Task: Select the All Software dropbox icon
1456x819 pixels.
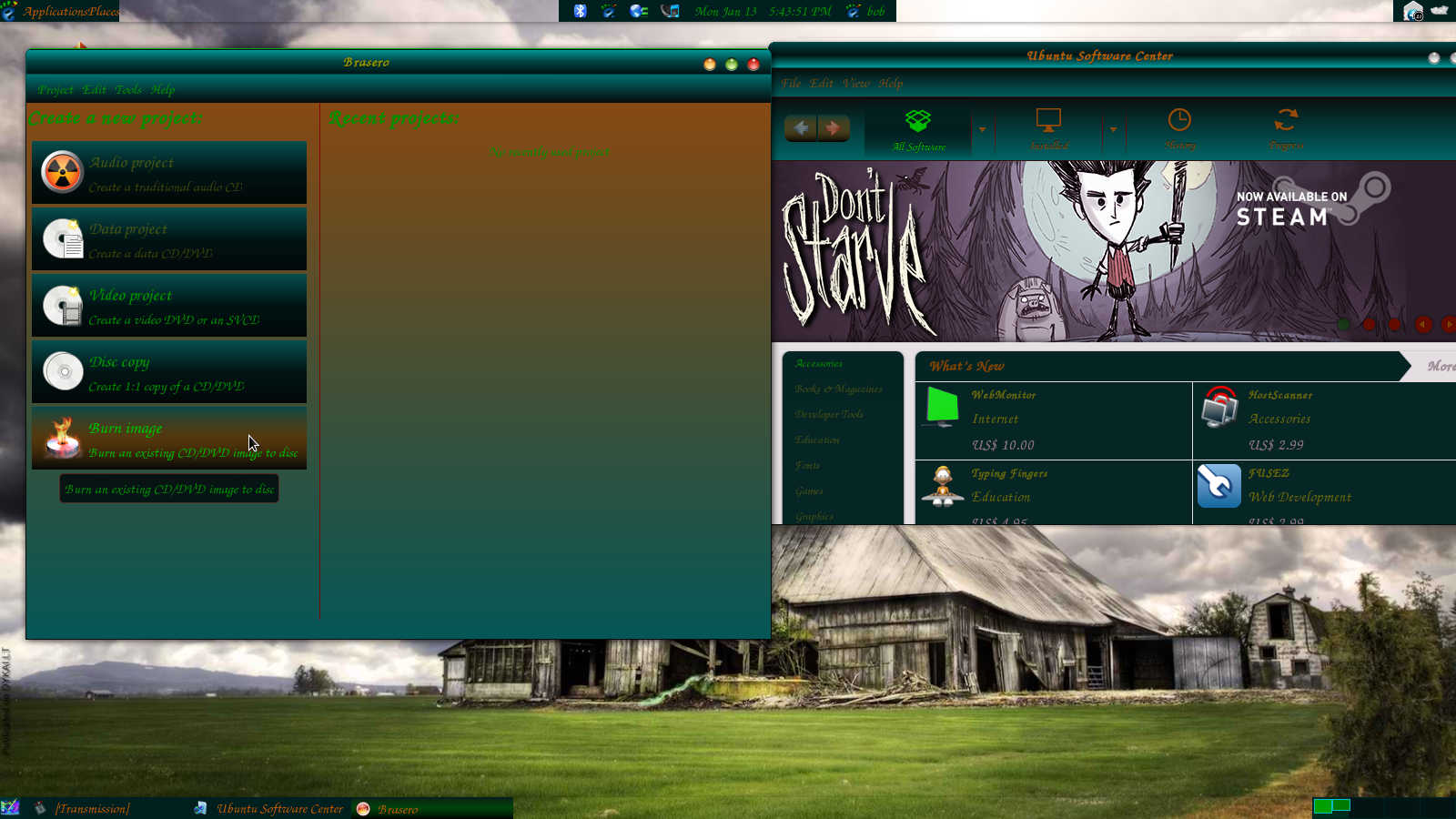Action: pos(918,121)
